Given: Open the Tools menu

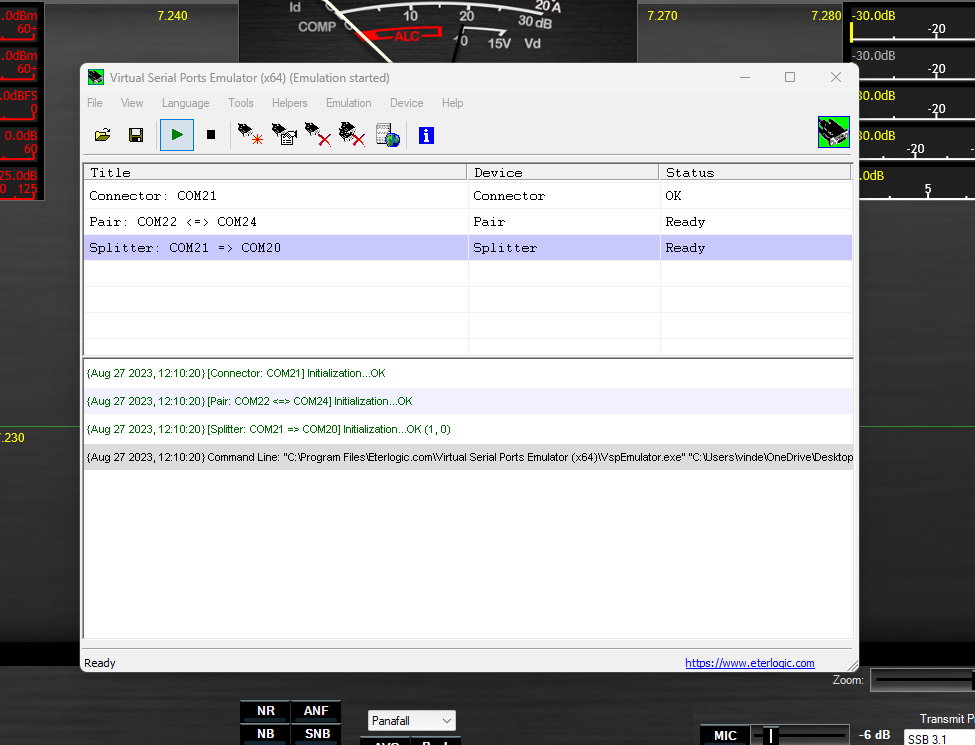Looking at the screenshot, I should (241, 103).
